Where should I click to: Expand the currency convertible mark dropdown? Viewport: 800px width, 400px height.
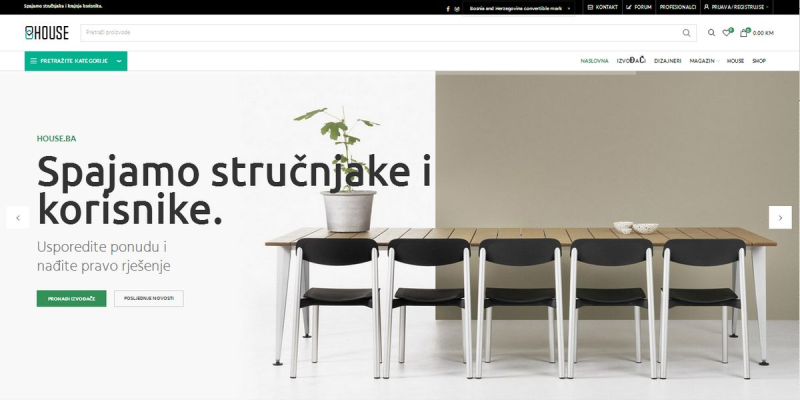point(518,9)
